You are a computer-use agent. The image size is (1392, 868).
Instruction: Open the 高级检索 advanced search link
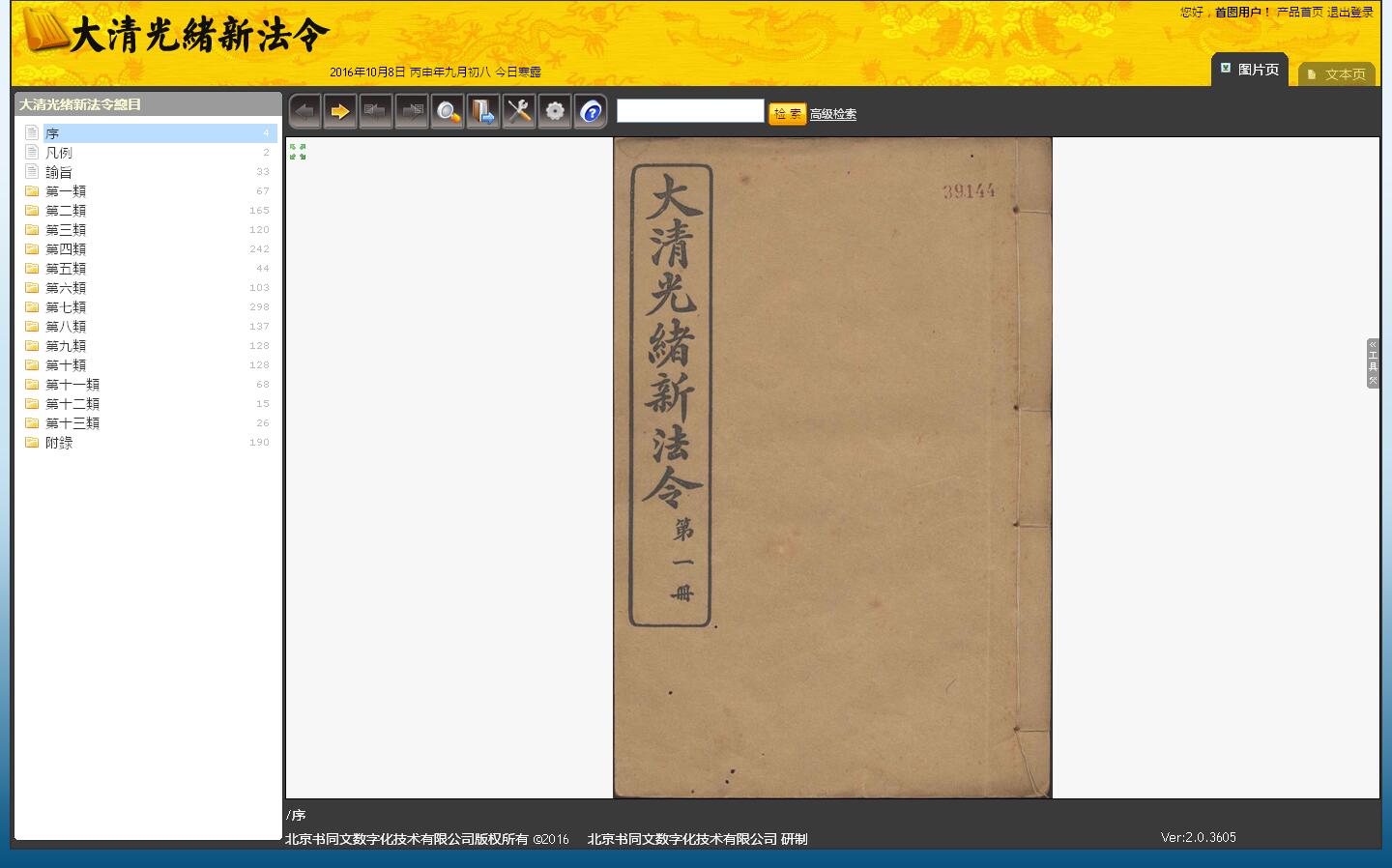point(833,114)
